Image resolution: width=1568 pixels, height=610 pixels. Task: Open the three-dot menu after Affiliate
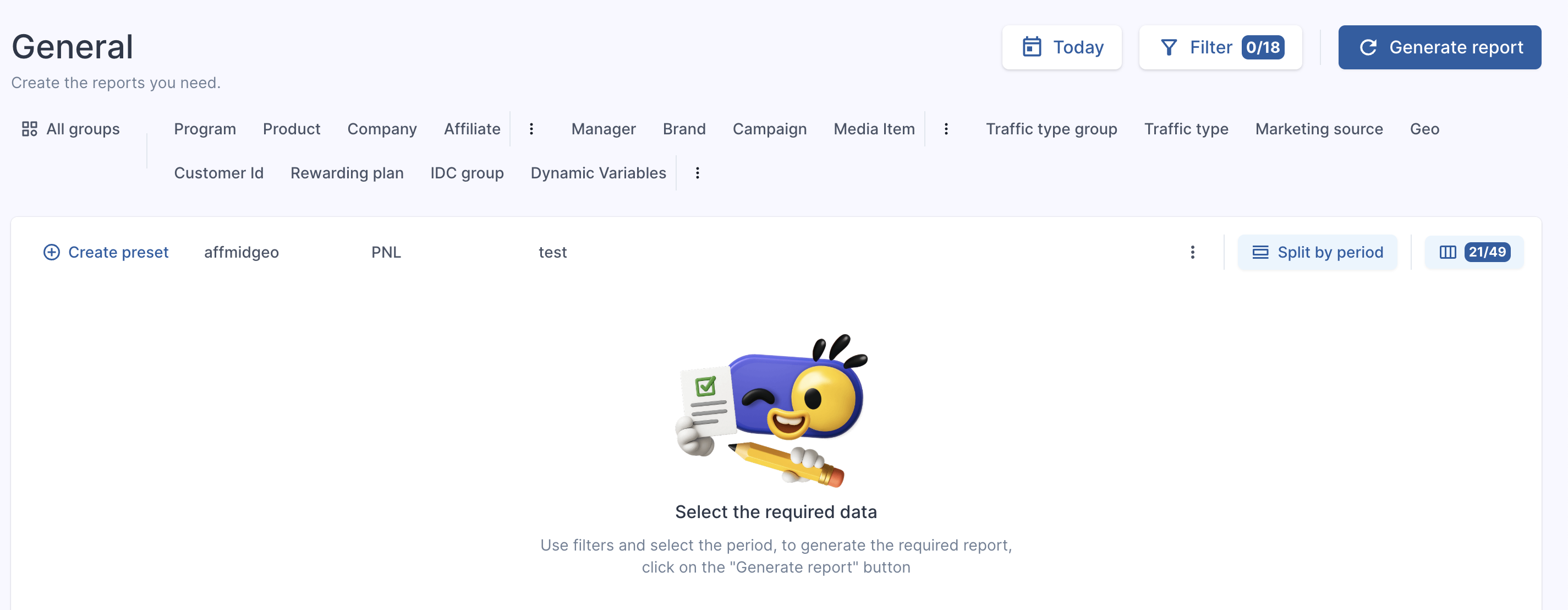[x=531, y=129]
